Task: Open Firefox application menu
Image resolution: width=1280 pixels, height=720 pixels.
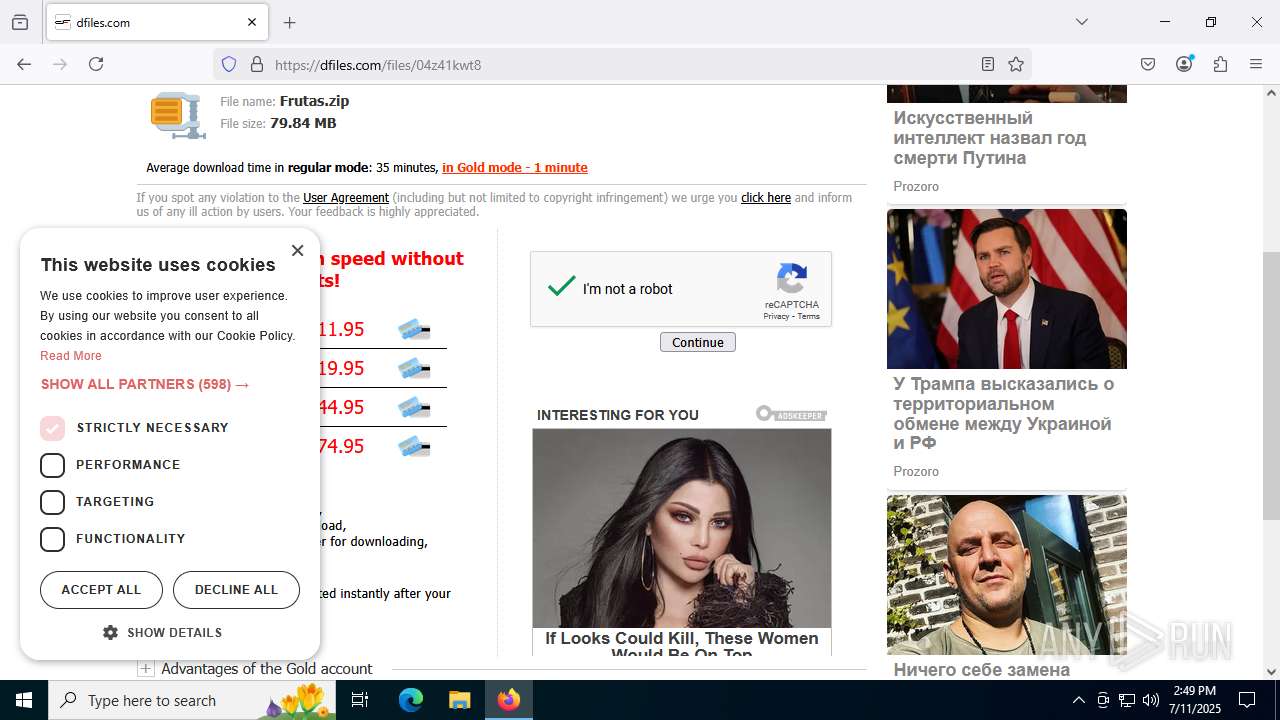Action: click(1256, 64)
